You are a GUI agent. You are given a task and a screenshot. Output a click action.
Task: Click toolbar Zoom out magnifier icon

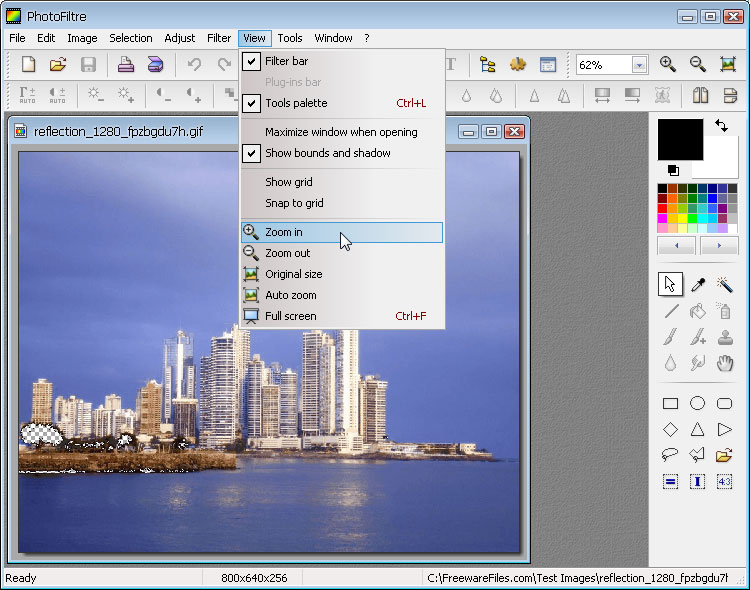click(697, 64)
